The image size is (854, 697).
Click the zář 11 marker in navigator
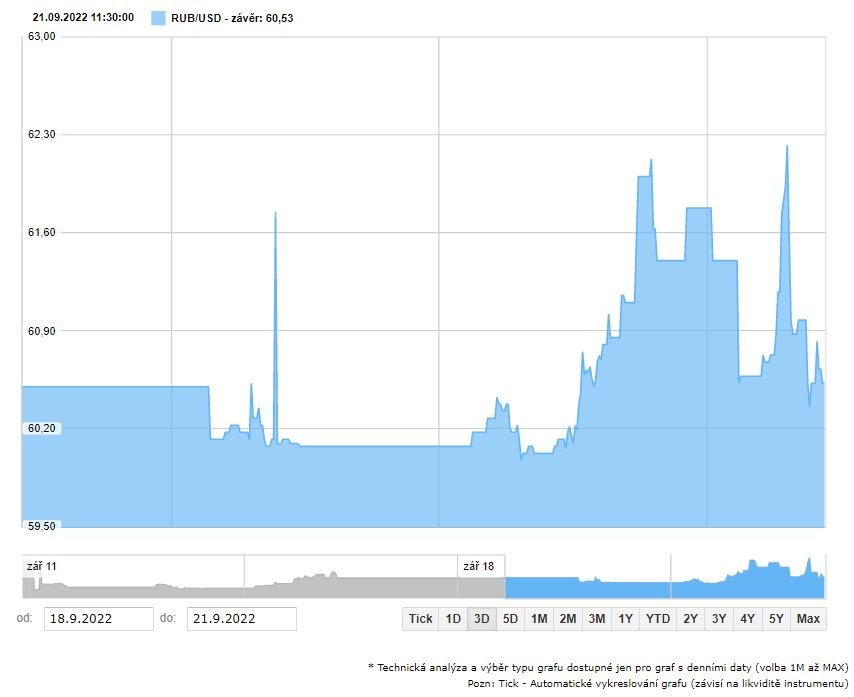(42, 566)
